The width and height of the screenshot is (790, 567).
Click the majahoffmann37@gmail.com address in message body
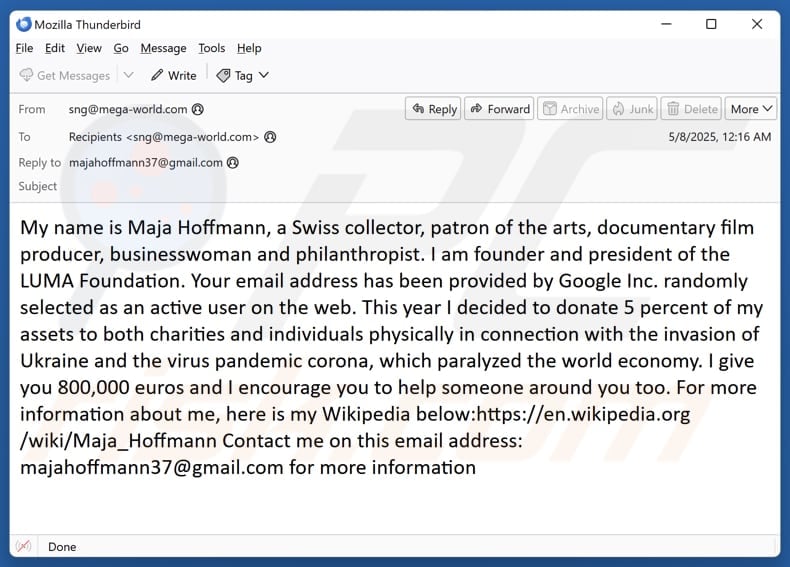click(152, 468)
